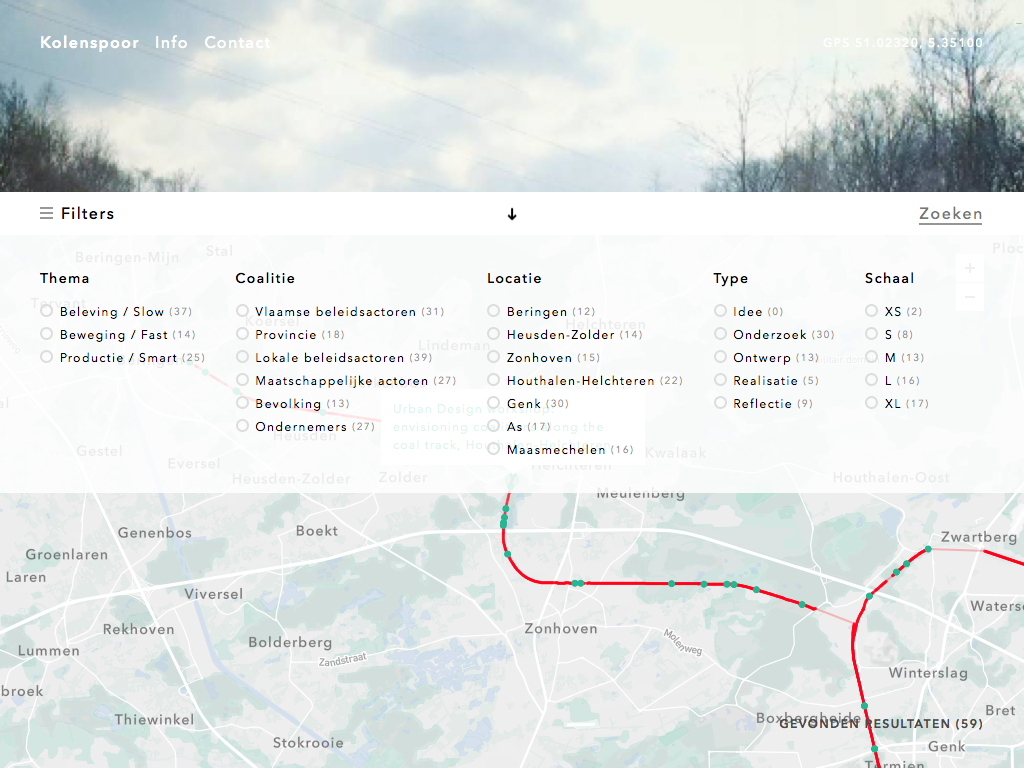Zoom in the map with plus button
The image size is (1024, 768).
[970, 268]
